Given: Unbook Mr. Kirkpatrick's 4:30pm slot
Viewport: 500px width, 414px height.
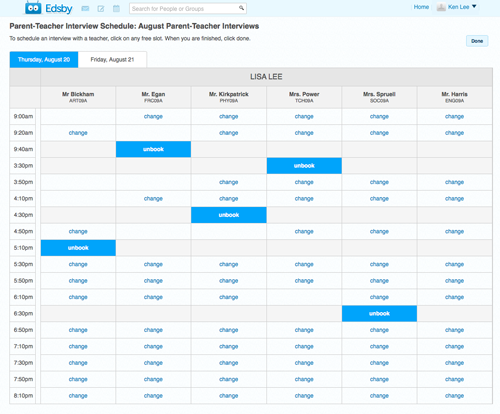Looking at the screenshot, I should [x=229, y=215].
